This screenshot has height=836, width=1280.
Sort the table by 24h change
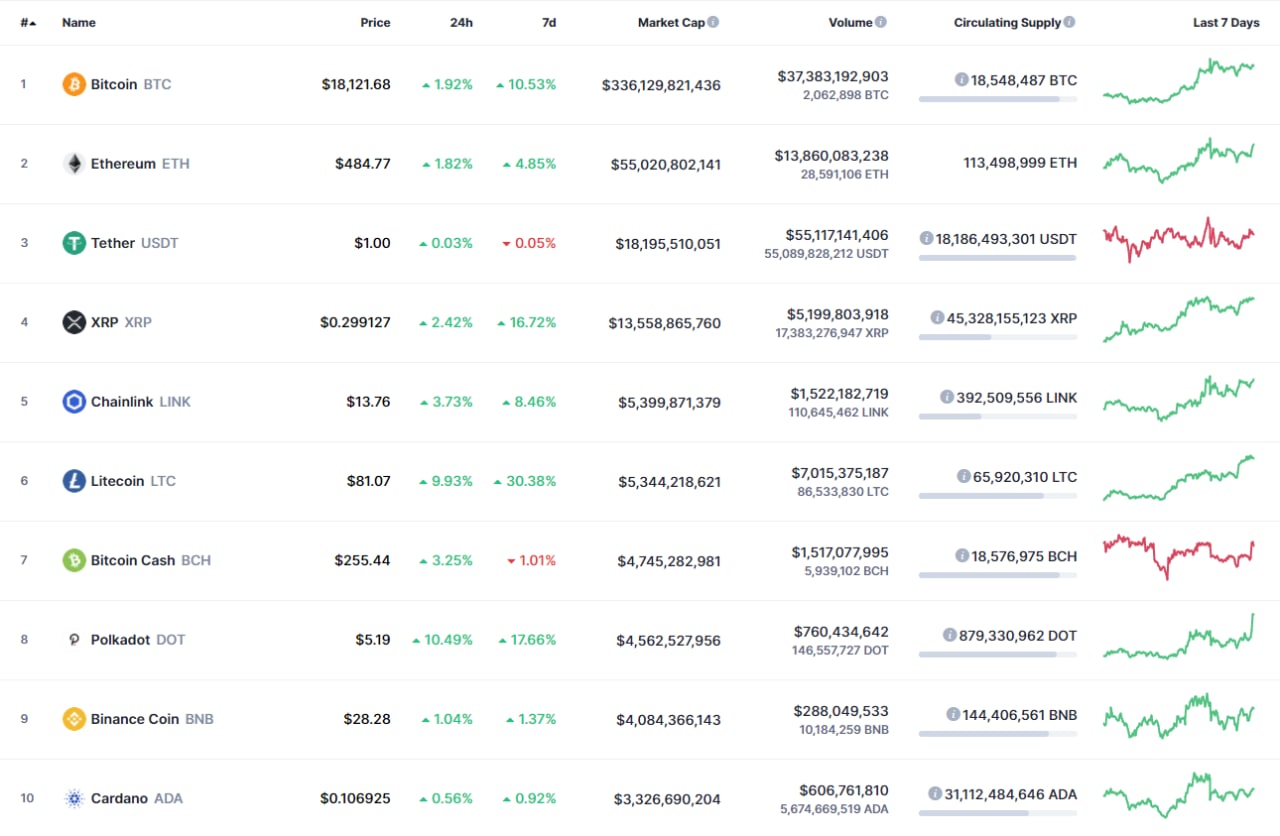click(x=461, y=22)
